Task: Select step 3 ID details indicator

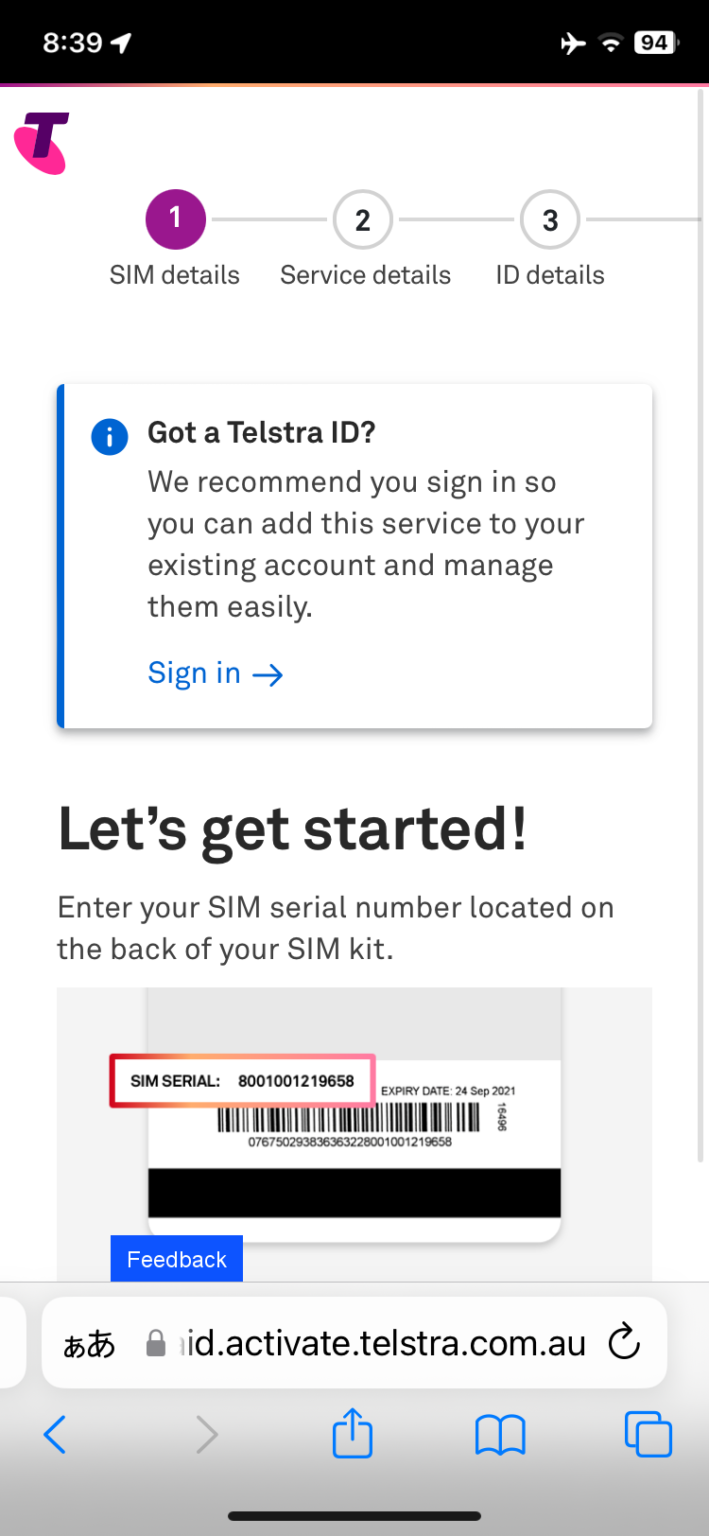Action: (x=549, y=219)
